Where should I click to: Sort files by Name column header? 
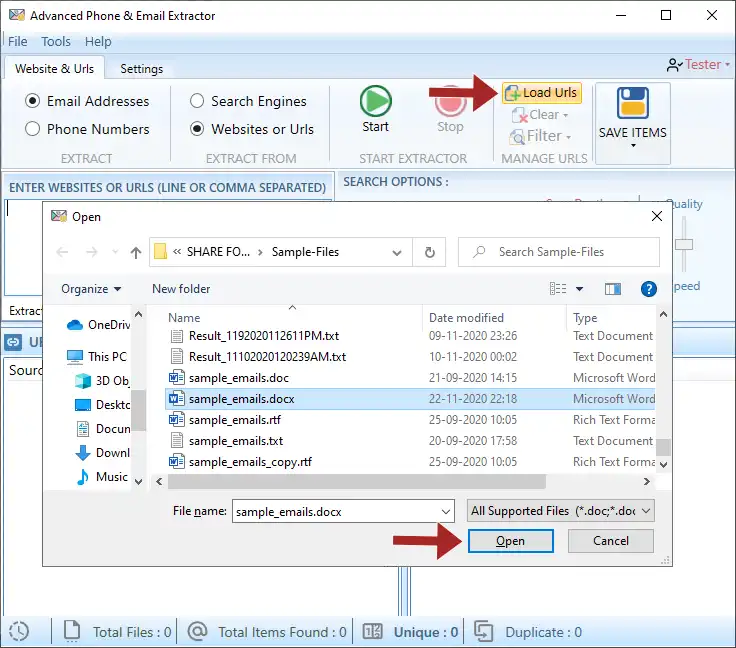click(184, 318)
